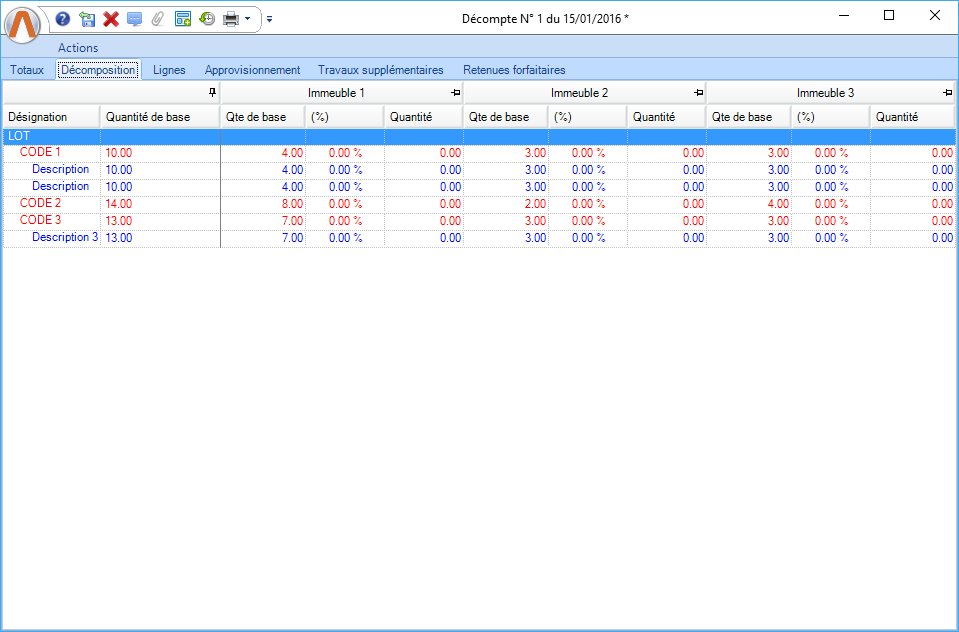
Task: Click the printer icon
Action: (x=231, y=18)
